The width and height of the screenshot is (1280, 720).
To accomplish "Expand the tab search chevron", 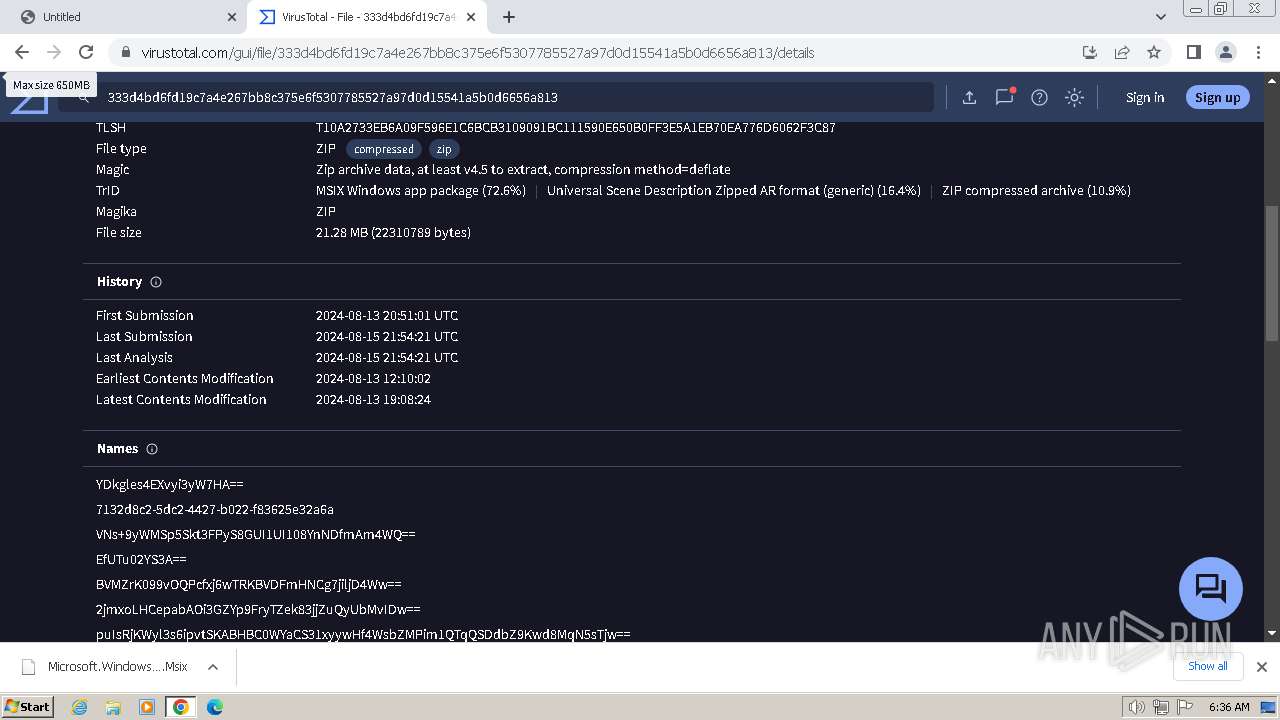I will (x=1161, y=17).
